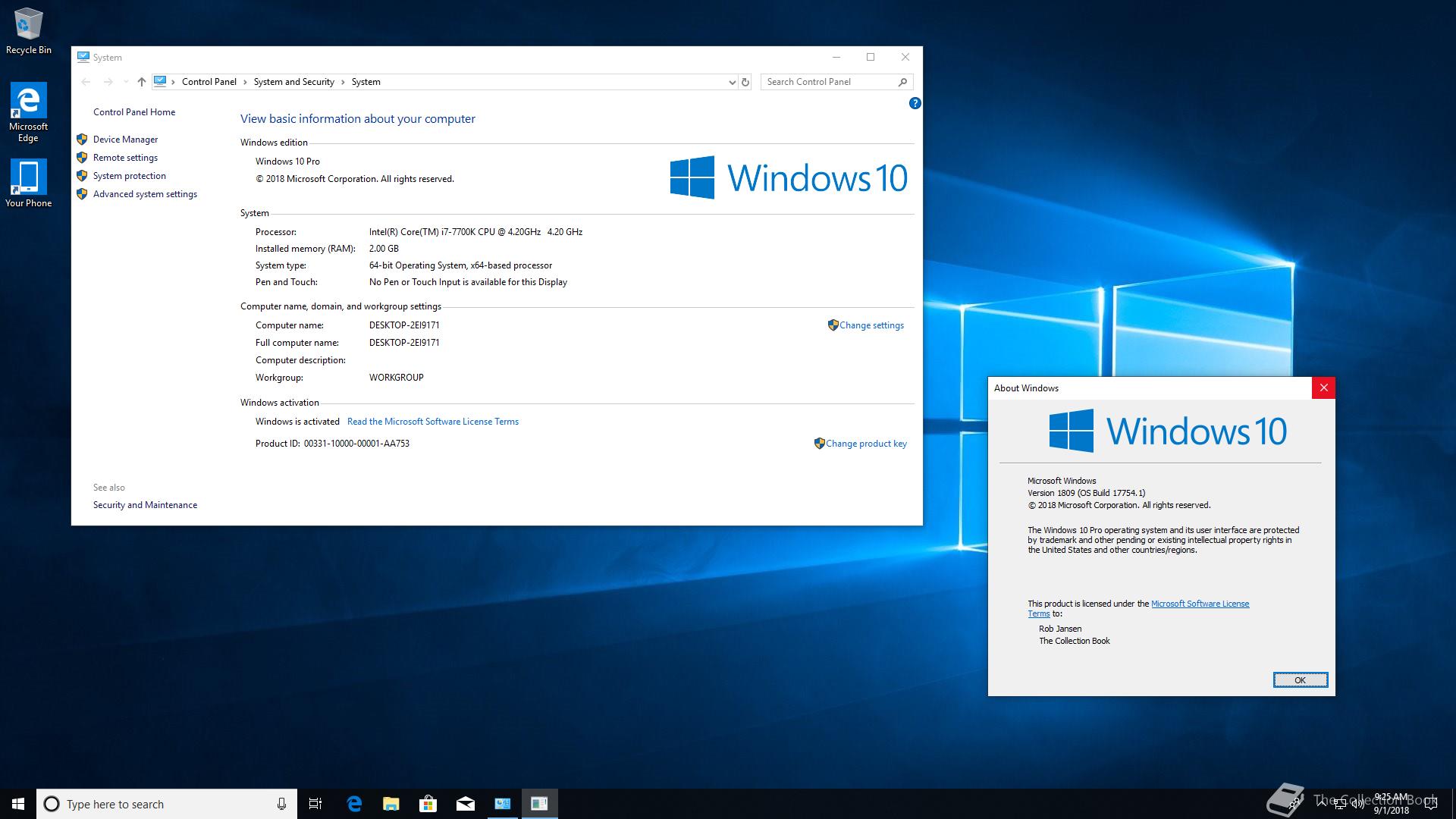
Task: Click the up arrow navigation icon
Action: [142, 82]
